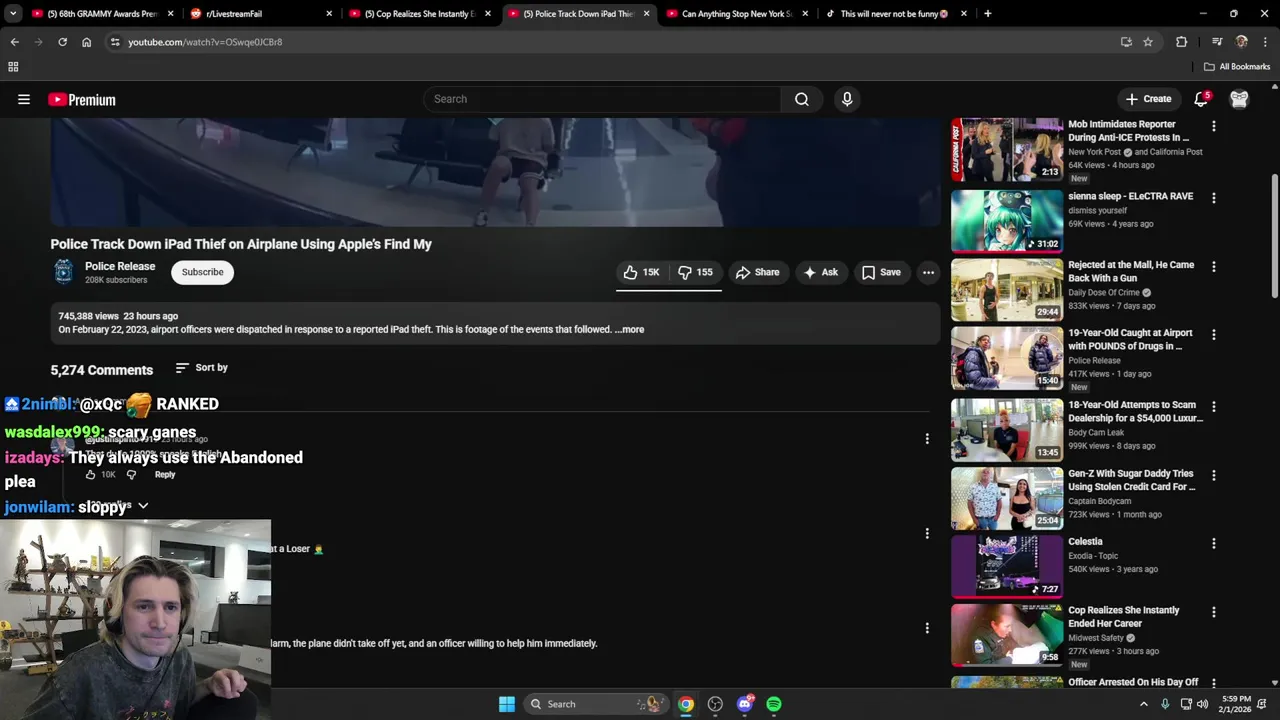Open All Bookmarks folder
The height and width of the screenshot is (720, 1280).
[x=1237, y=67]
